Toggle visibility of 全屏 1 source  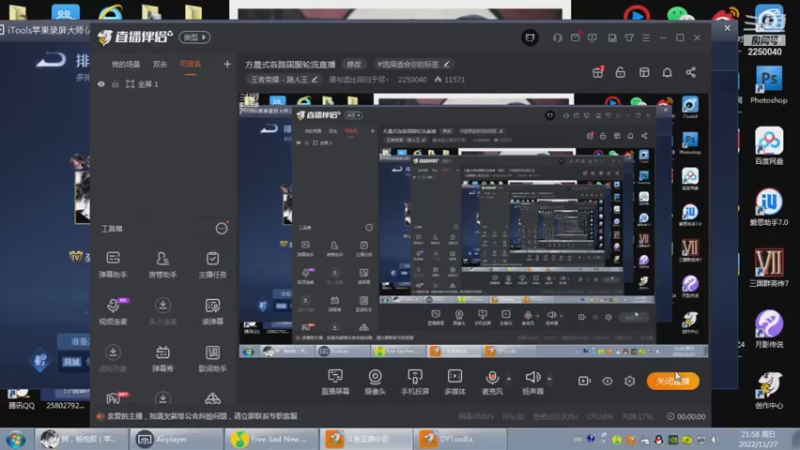click(101, 84)
